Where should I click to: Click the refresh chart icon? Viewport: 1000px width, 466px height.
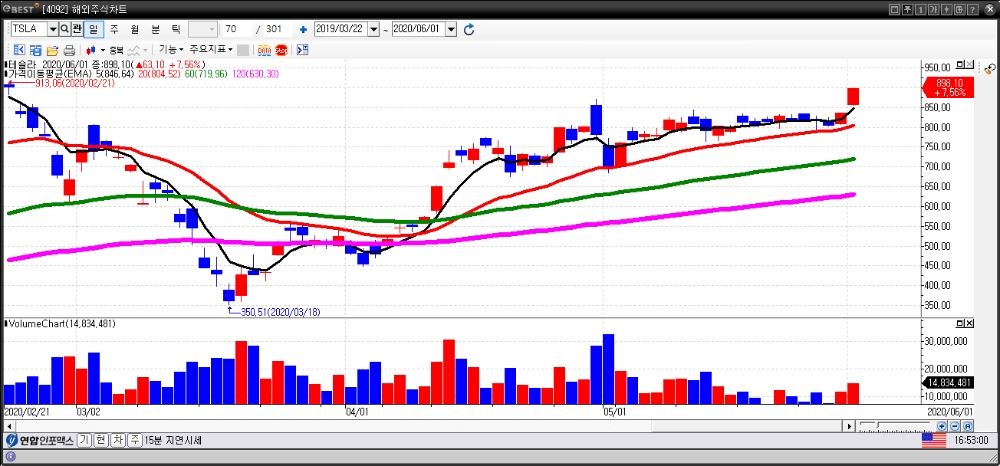pos(469,30)
